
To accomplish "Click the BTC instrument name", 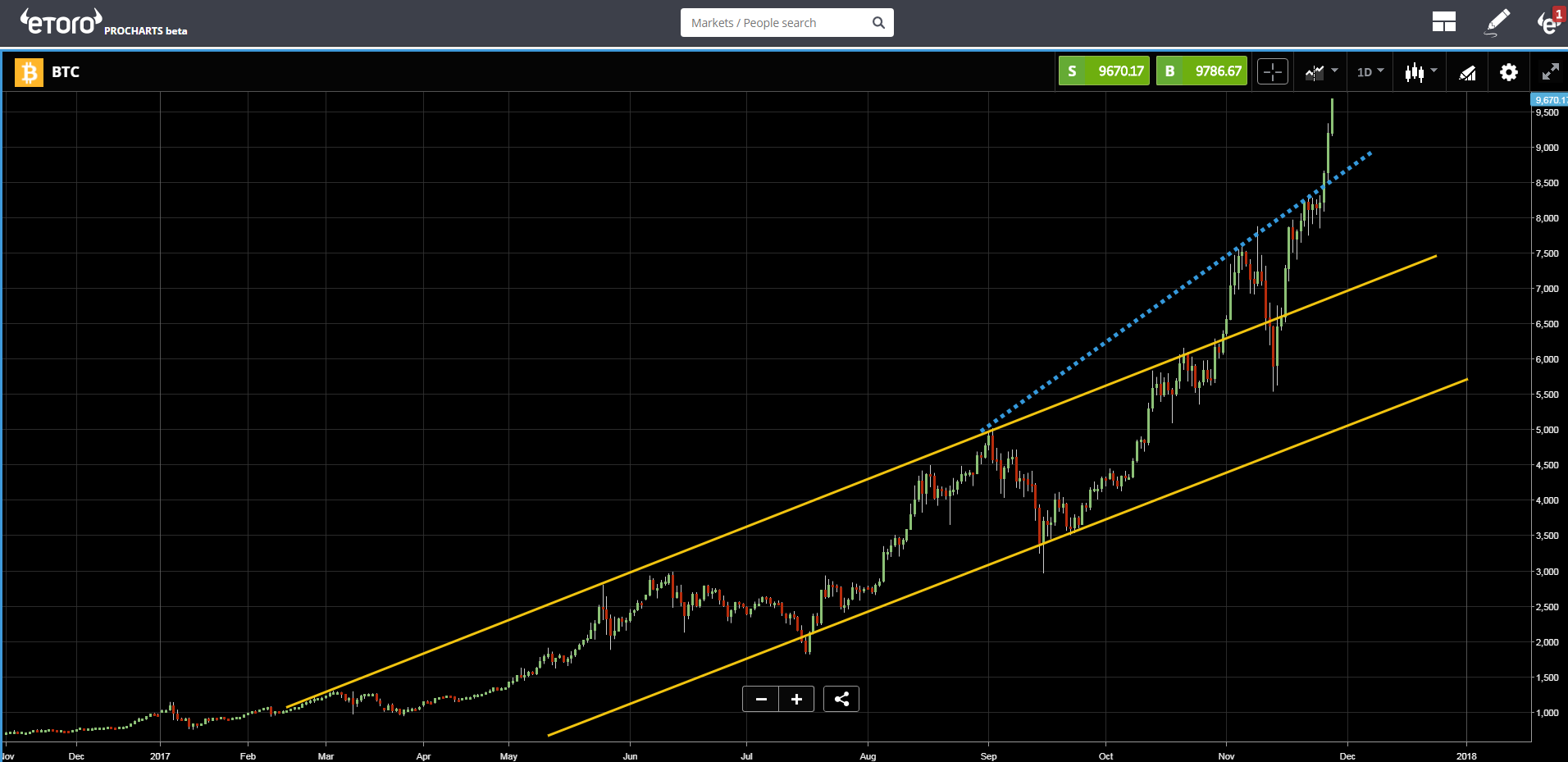I will 66,72.
